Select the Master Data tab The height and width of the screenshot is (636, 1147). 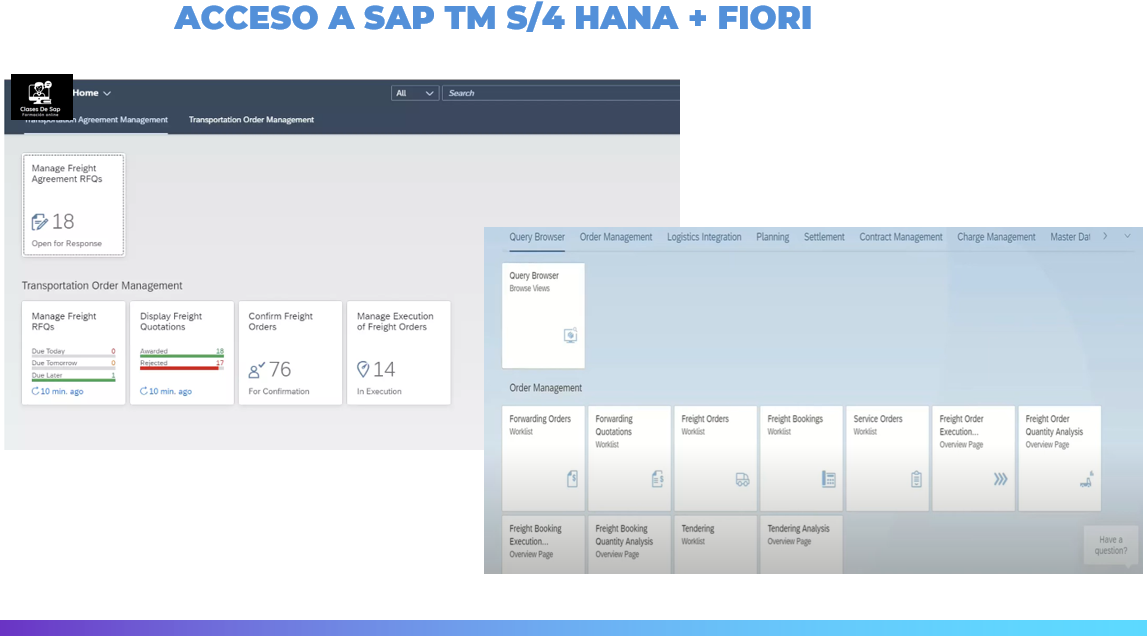click(1070, 237)
